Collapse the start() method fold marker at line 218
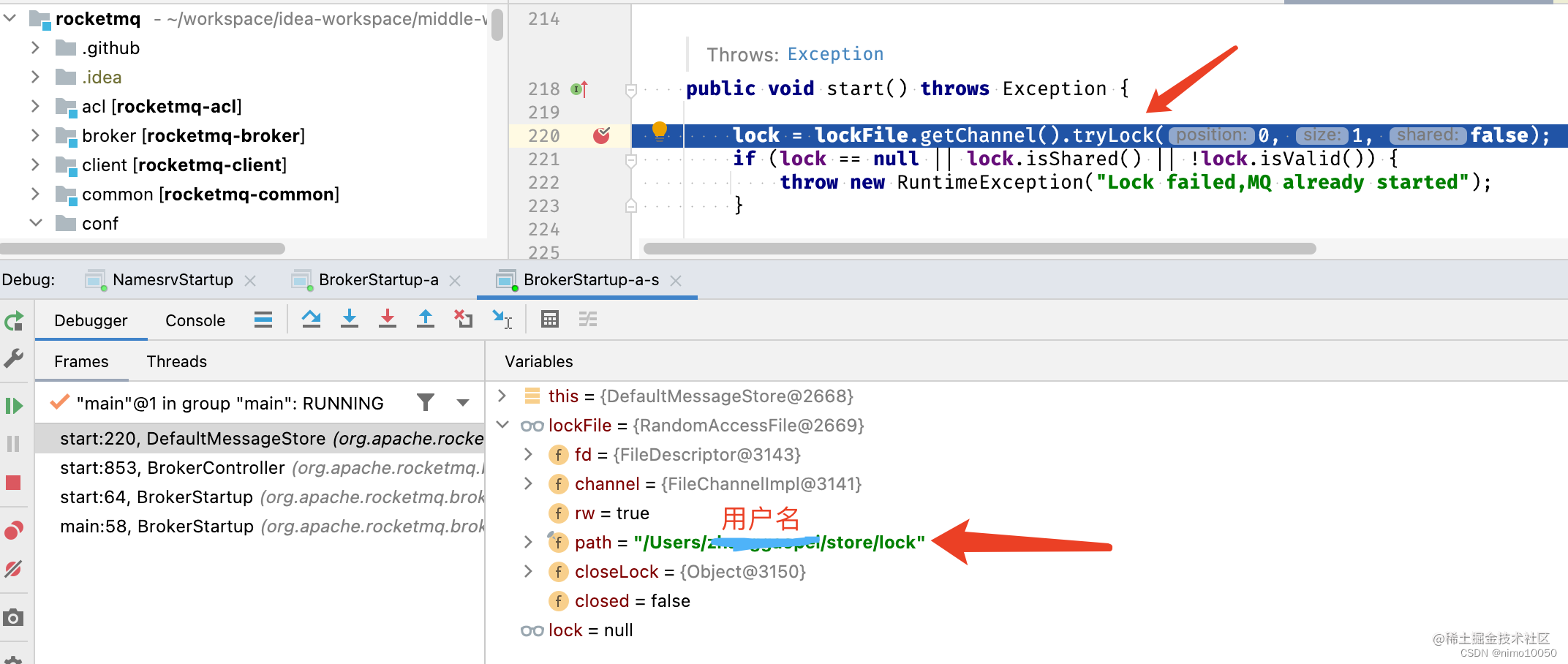The width and height of the screenshot is (1568, 664). (631, 90)
